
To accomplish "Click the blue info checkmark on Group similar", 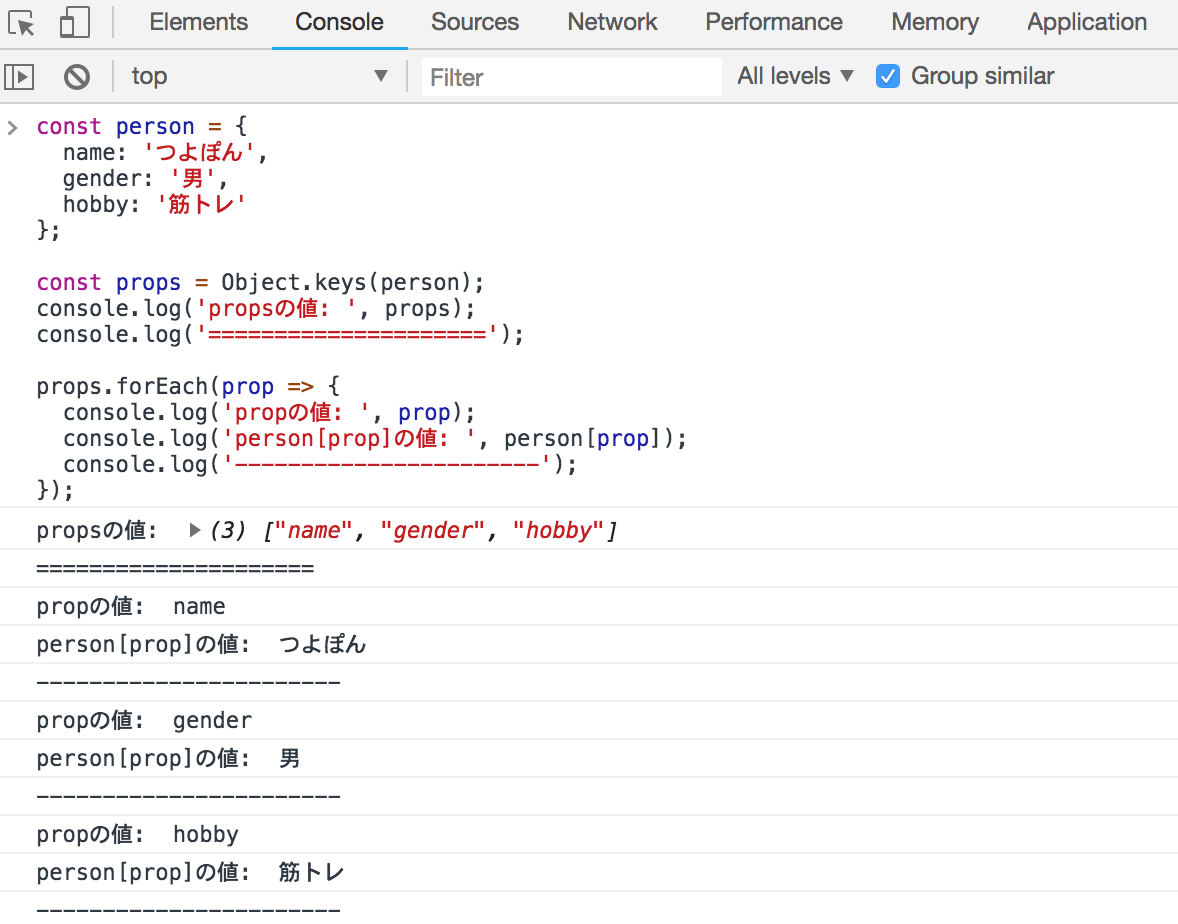I will tap(888, 75).
